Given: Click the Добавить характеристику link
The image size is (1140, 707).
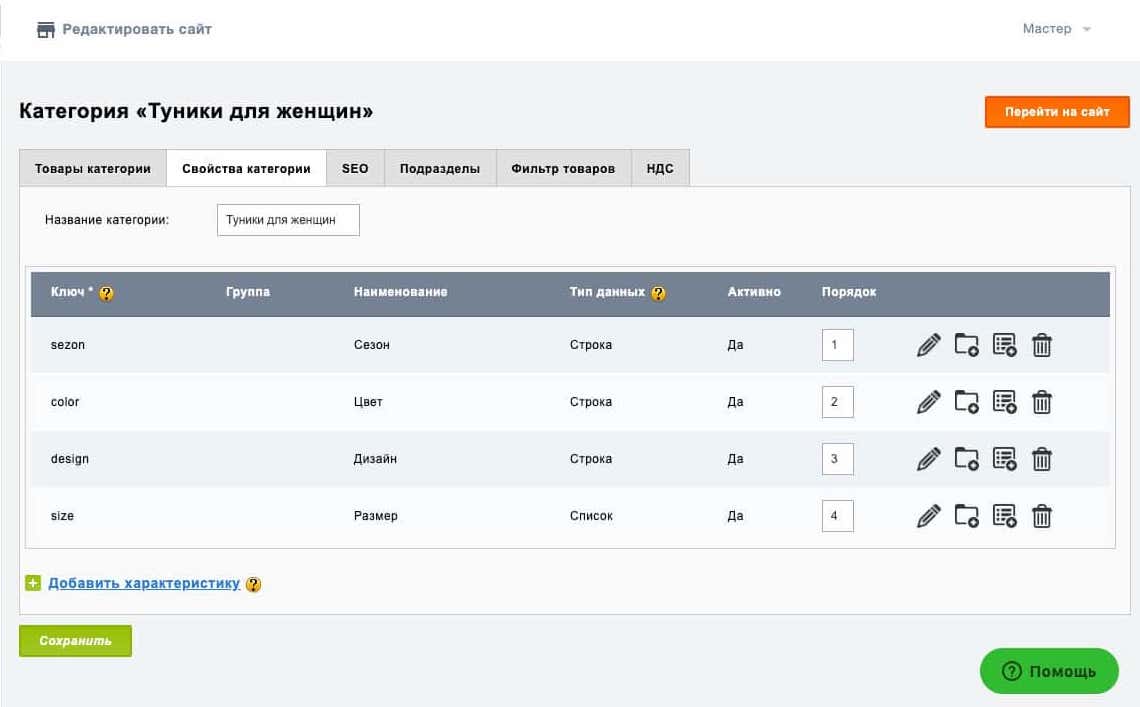Looking at the screenshot, I should (x=144, y=583).
